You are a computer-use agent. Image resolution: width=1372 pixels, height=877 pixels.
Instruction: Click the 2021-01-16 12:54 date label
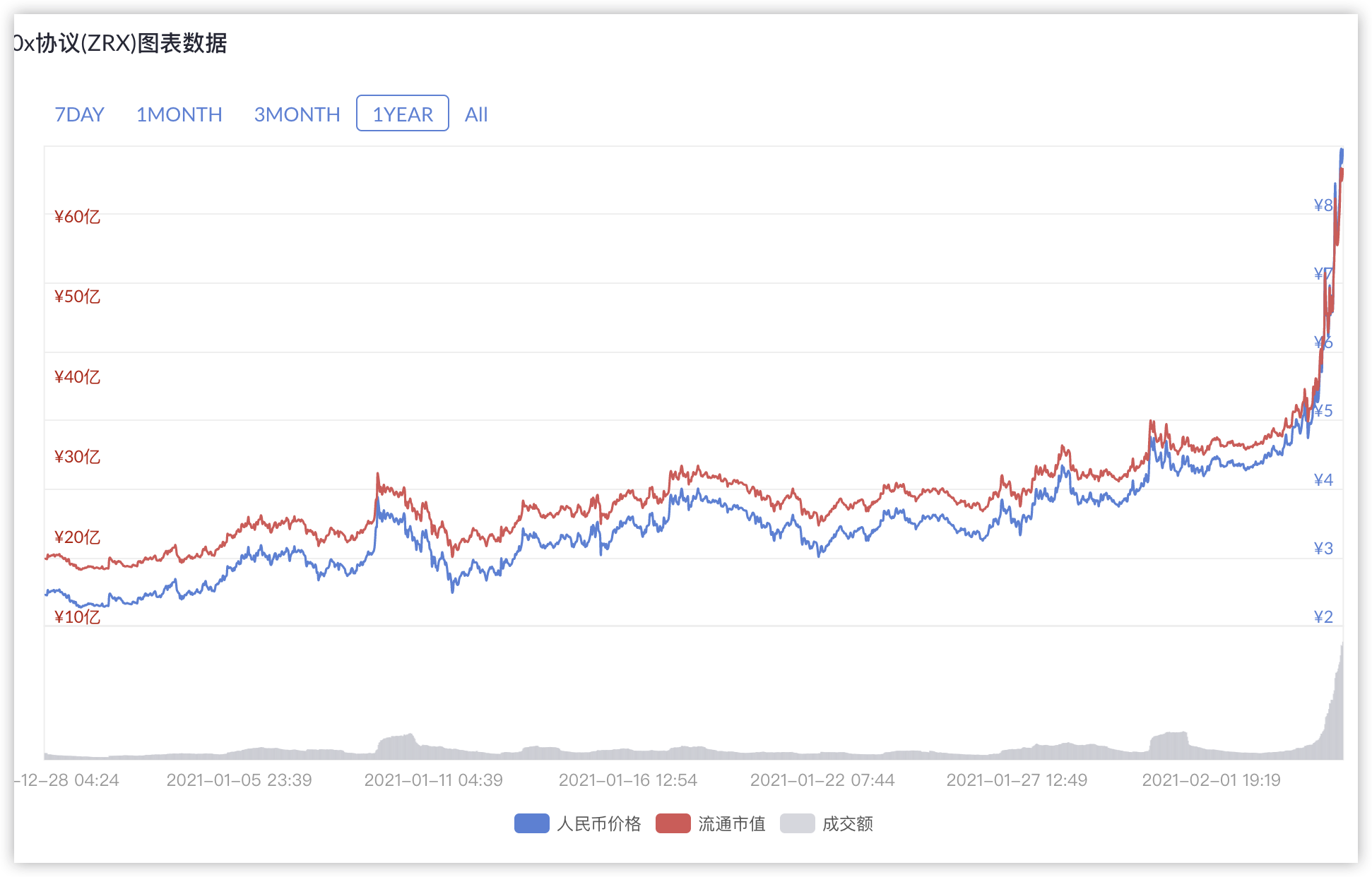627,780
